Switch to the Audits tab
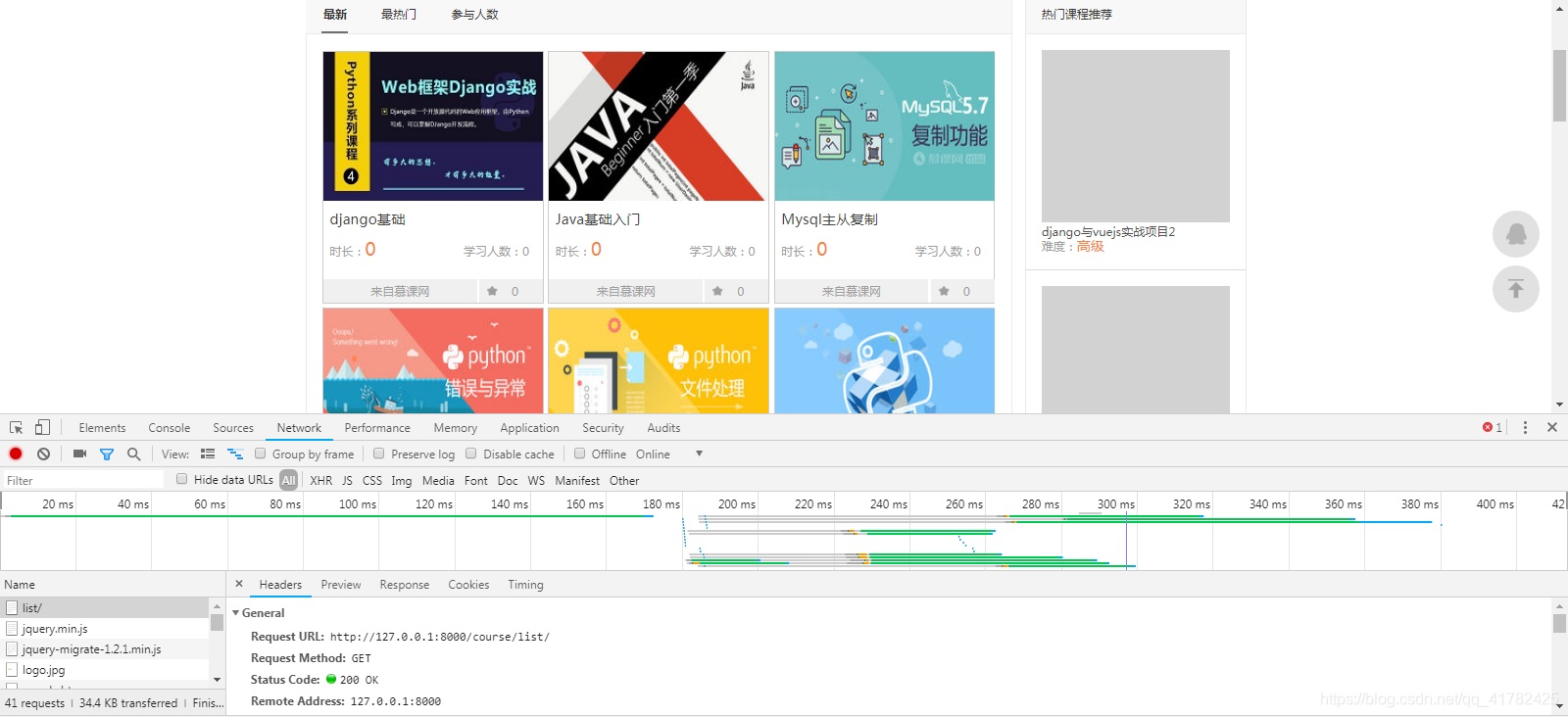 coord(663,428)
